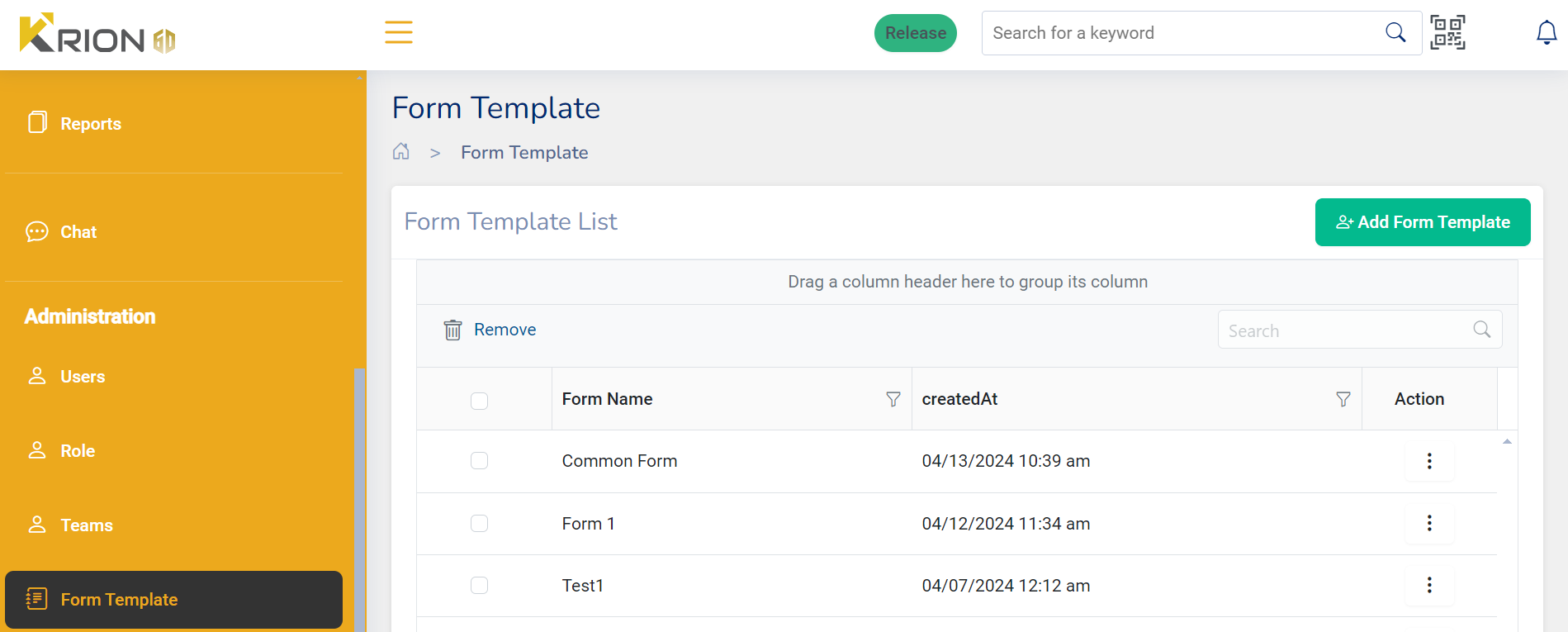Toggle the select-all header checkbox
The height and width of the screenshot is (632, 1568).
click(x=479, y=401)
